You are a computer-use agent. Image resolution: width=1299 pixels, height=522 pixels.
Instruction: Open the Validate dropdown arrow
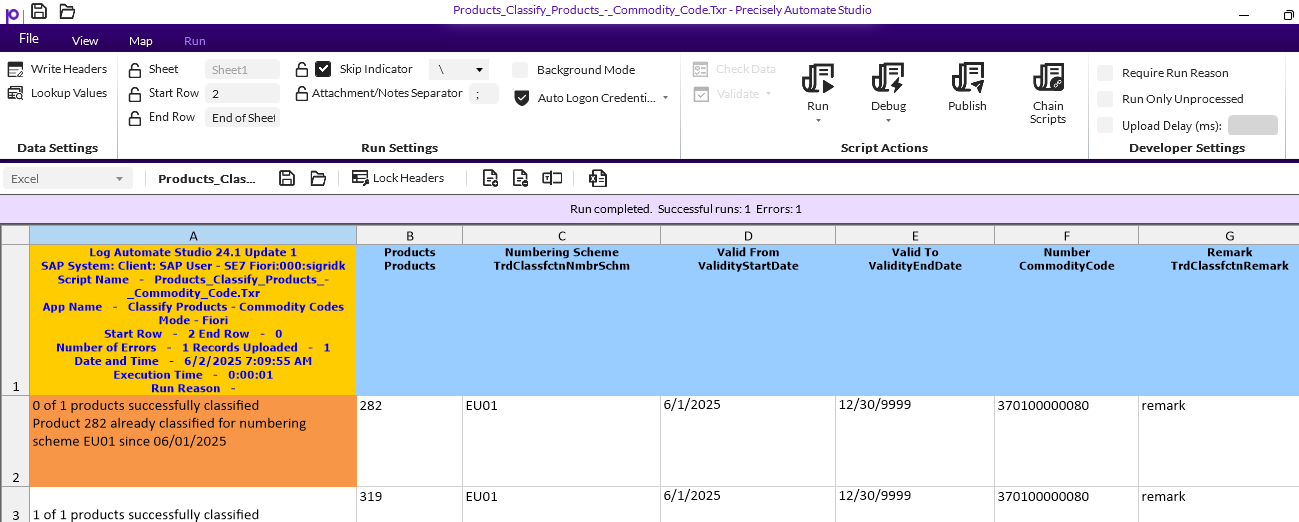769,94
